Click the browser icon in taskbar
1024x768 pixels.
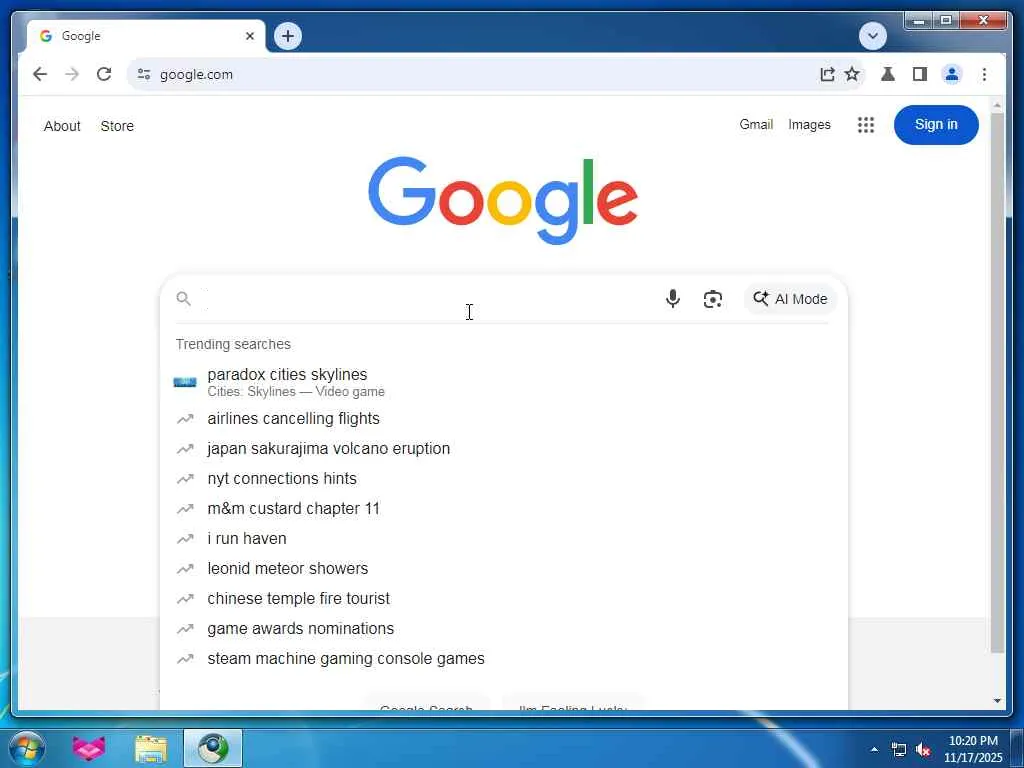click(212, 748)
